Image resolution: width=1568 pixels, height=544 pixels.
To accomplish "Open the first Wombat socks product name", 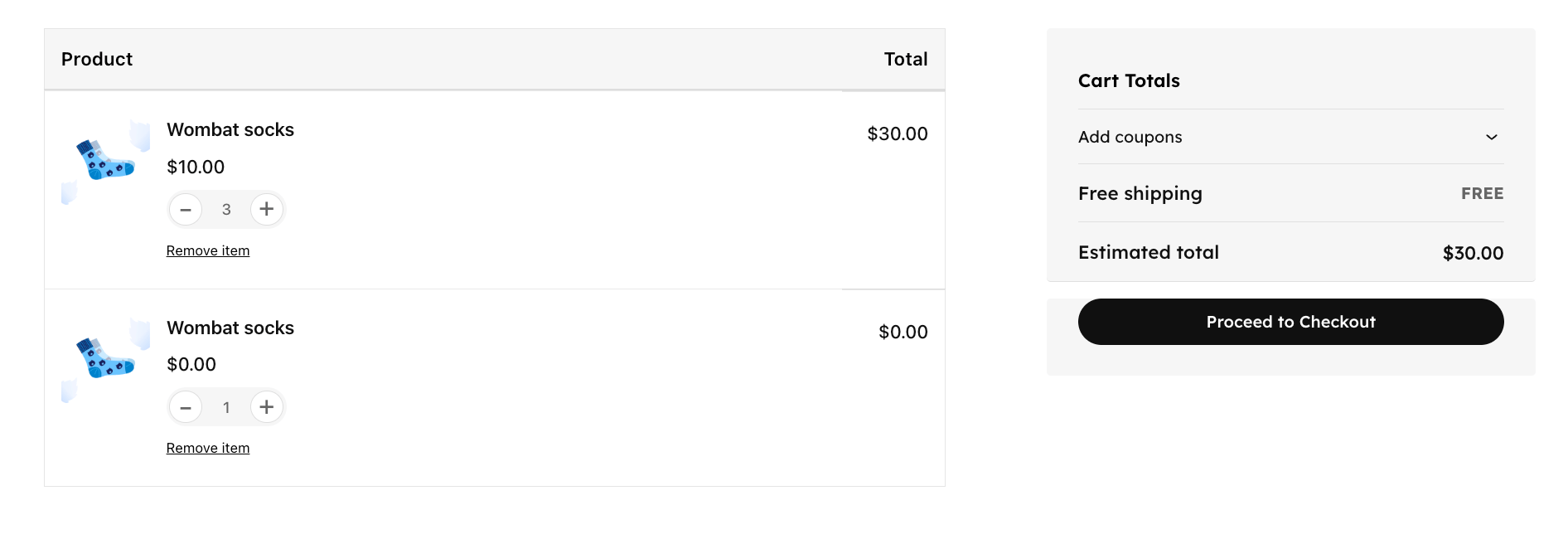I will click(230, 129).
